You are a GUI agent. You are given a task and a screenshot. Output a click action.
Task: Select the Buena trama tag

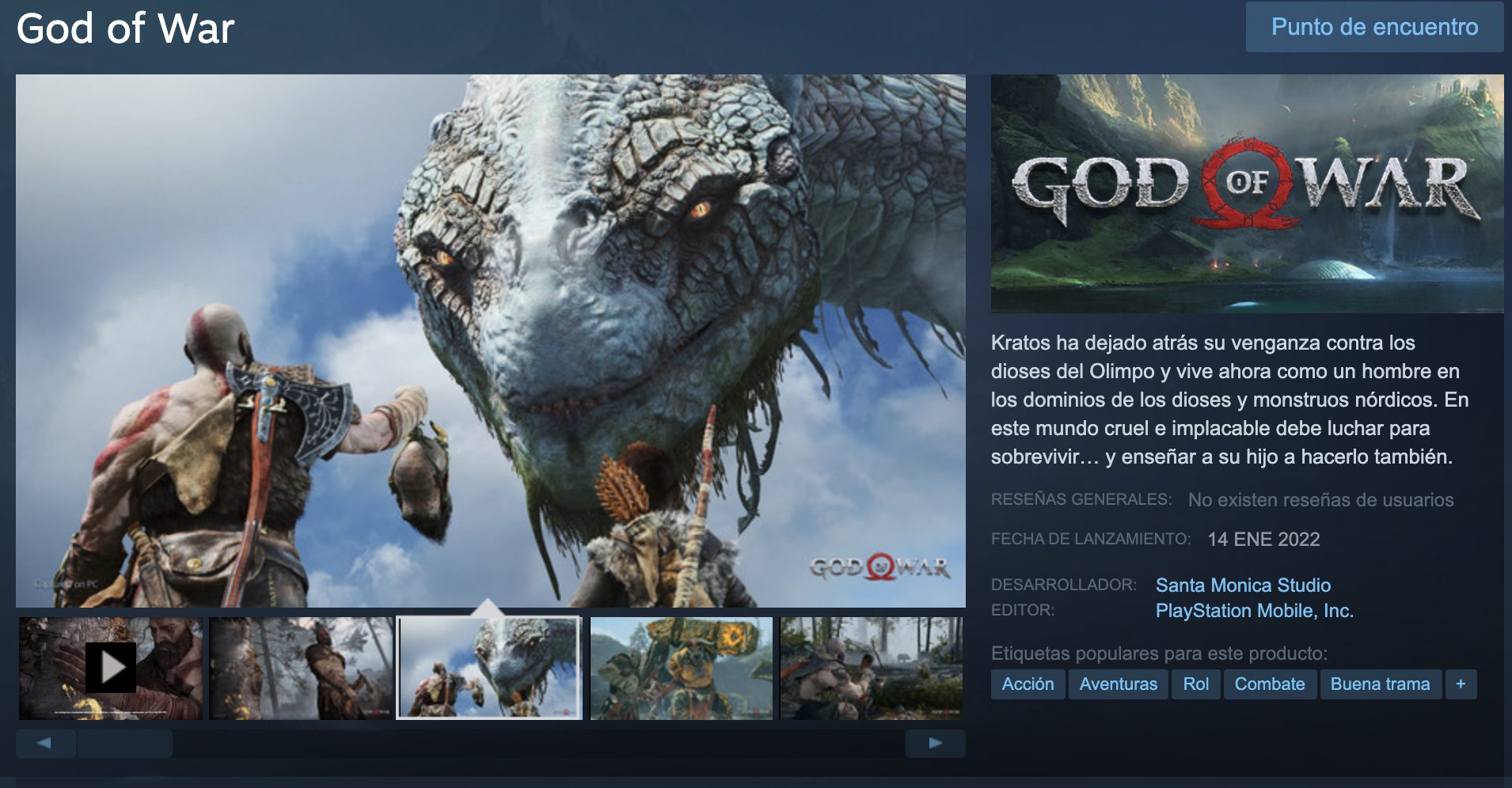click(x=1379, y=684)
